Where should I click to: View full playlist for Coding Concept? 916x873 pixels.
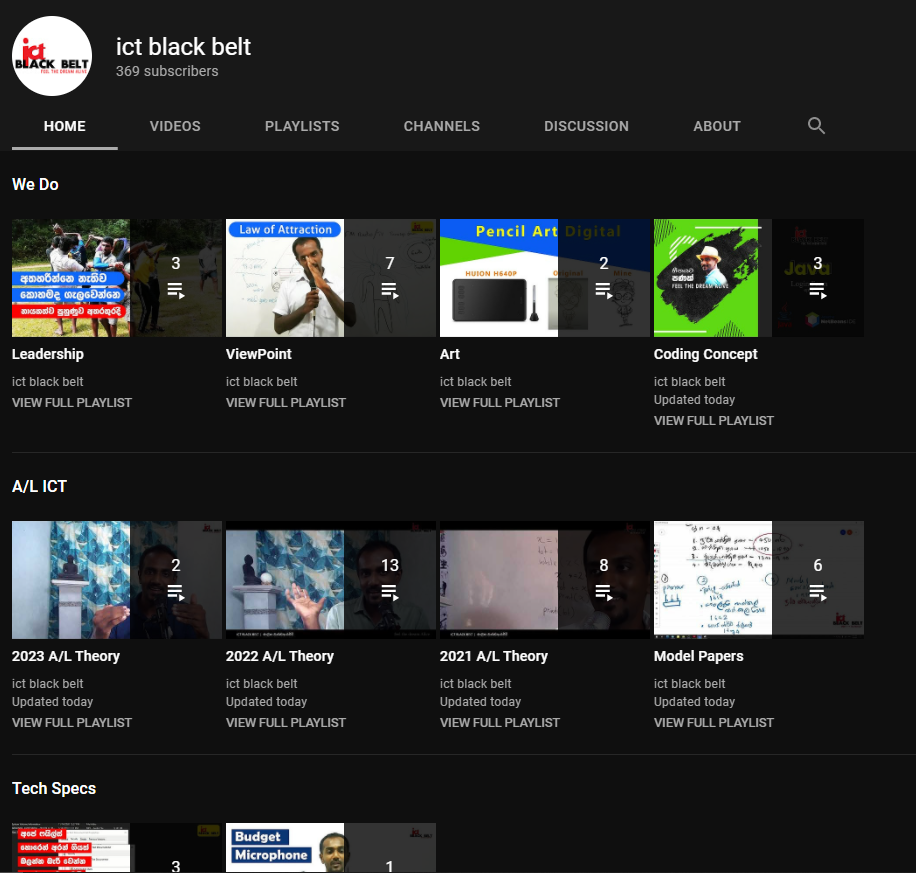point(714,421)
